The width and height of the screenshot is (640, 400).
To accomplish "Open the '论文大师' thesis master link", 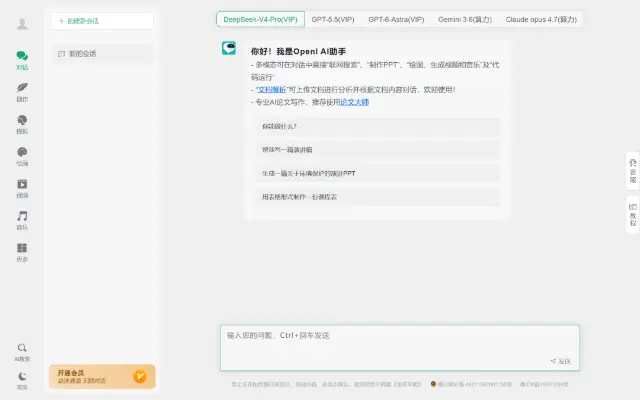I will point(354,102).
